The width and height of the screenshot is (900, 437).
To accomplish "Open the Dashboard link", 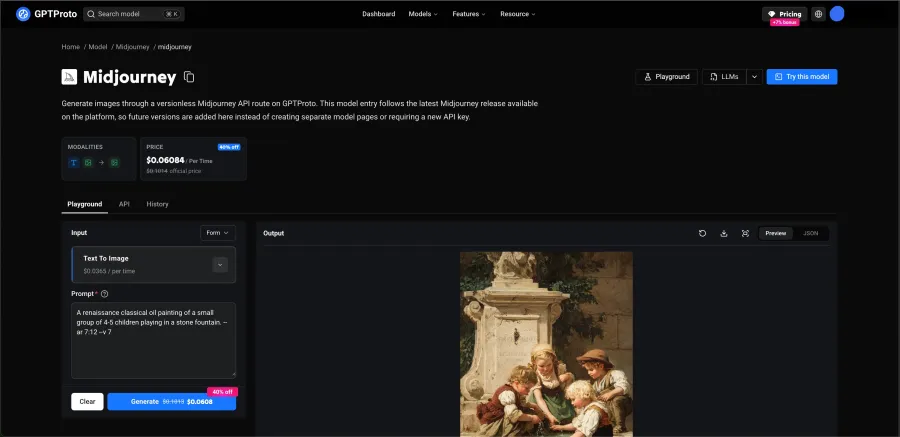I will tap(378, 14).
